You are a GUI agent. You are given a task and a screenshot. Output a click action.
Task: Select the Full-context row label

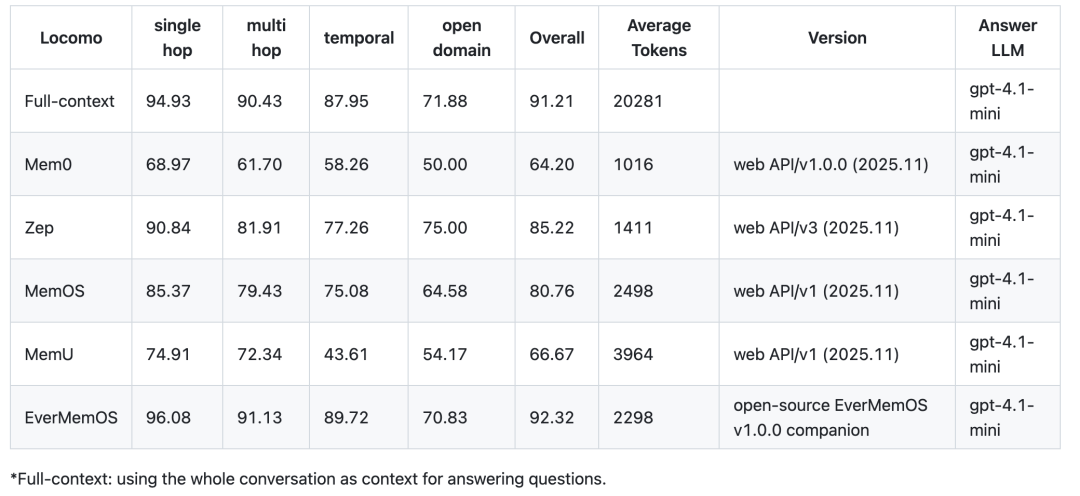pyautogui.click(x=70, y=101)
